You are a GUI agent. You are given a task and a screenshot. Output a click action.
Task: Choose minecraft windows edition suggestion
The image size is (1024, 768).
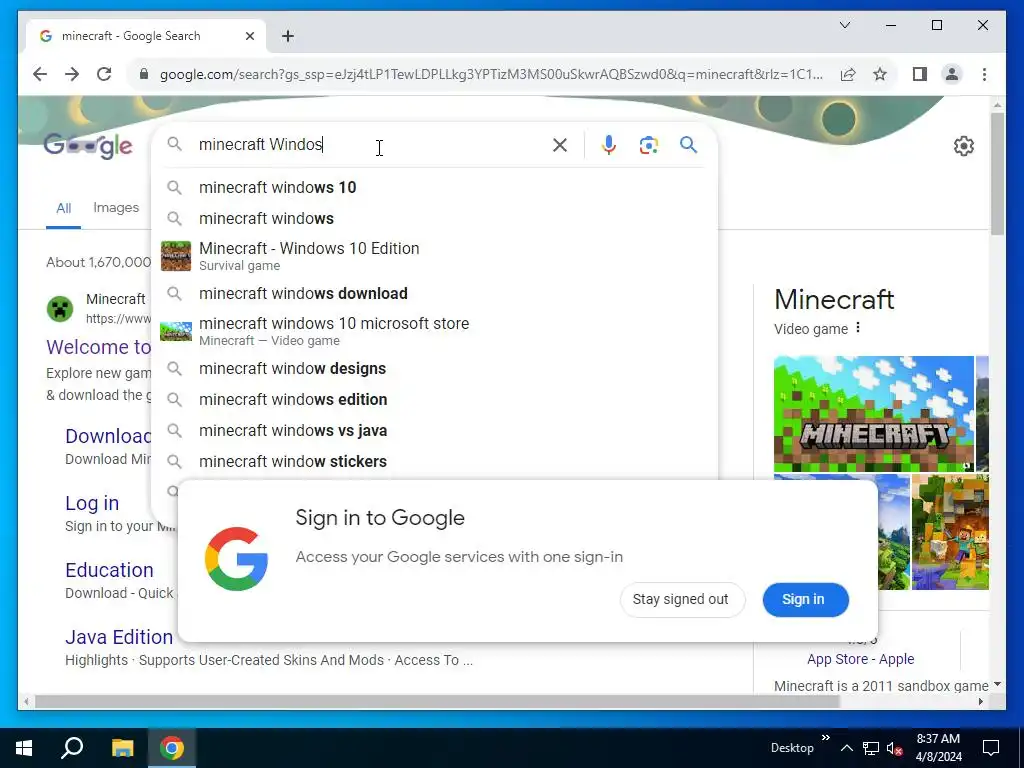(x=434, y=399)
